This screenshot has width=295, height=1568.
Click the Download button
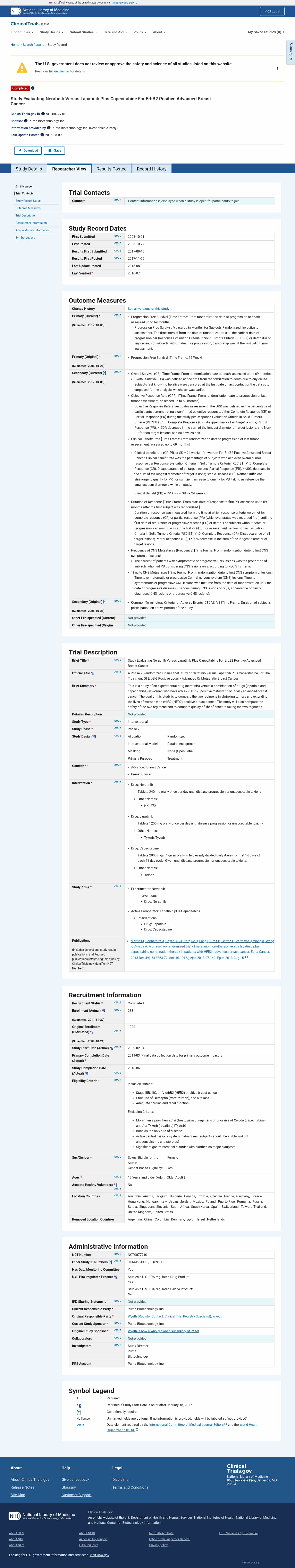[28, 150]
